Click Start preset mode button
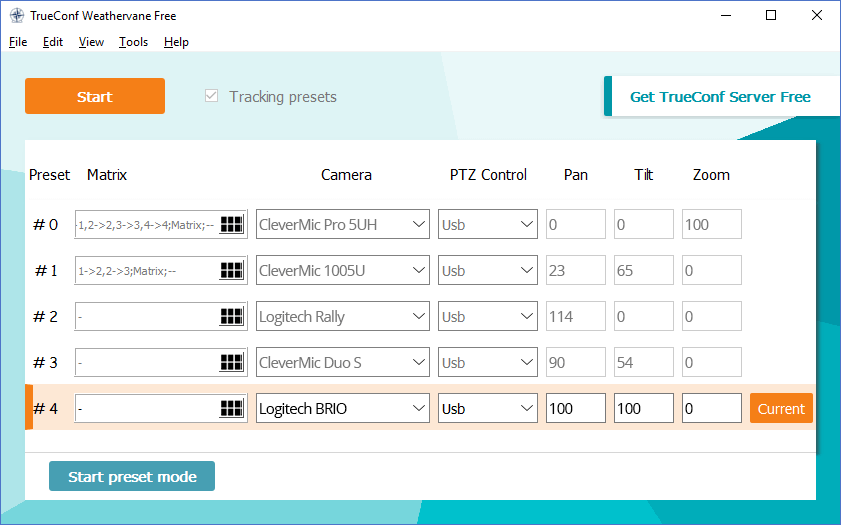841x525 pixels. [132, 476]
